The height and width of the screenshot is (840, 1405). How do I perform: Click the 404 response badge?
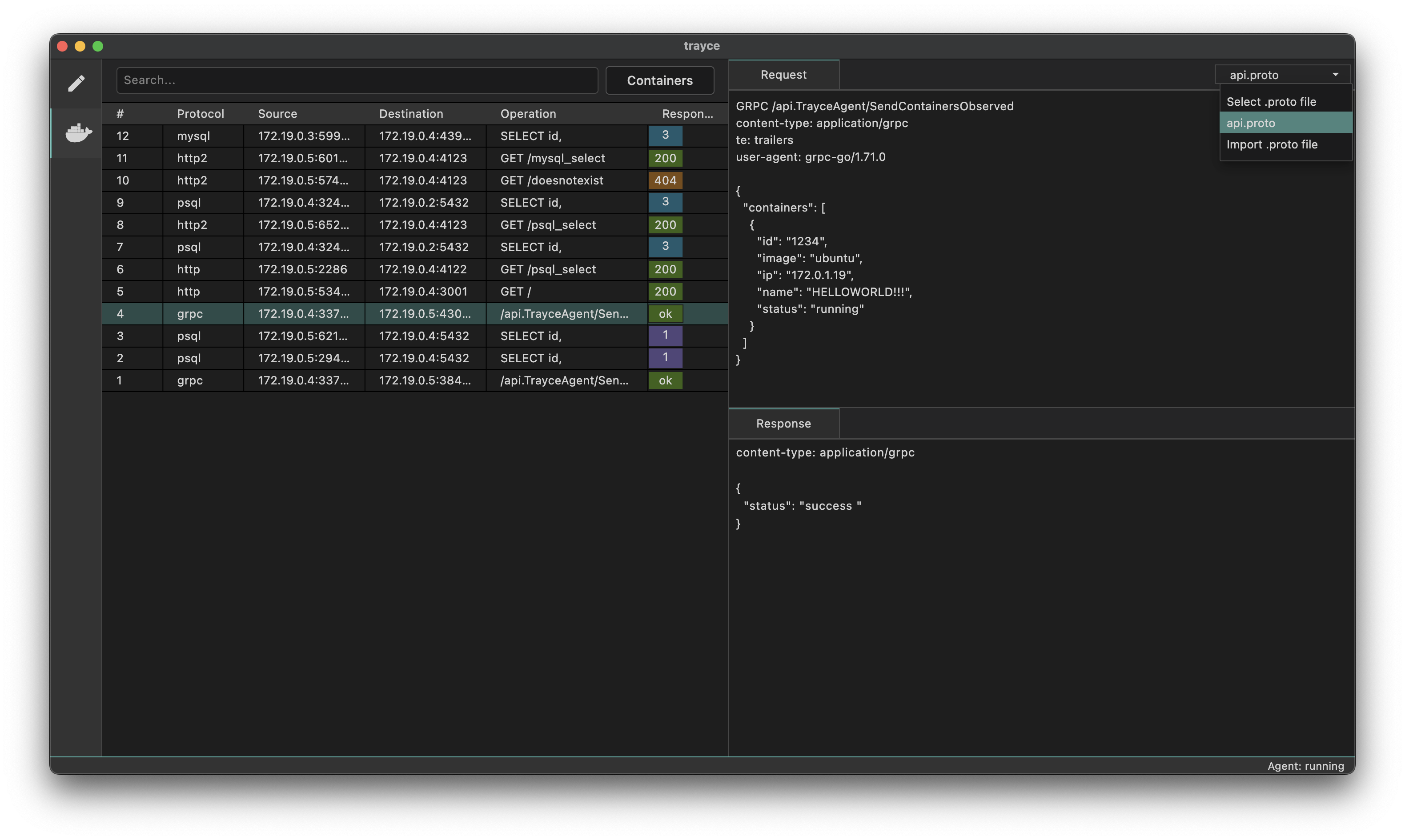pyautogui.click(x=665, y=180)
